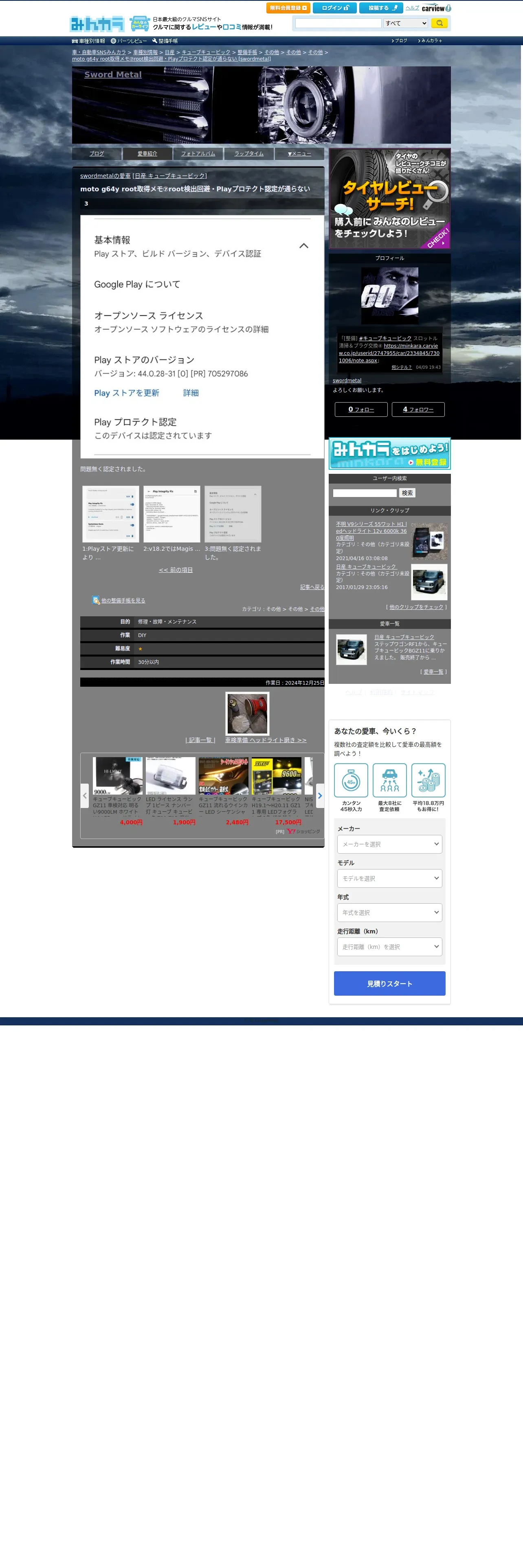523x1568 pixels.
Task: Open the みんなのカーライフ badge icon
Action: [139, 24]
